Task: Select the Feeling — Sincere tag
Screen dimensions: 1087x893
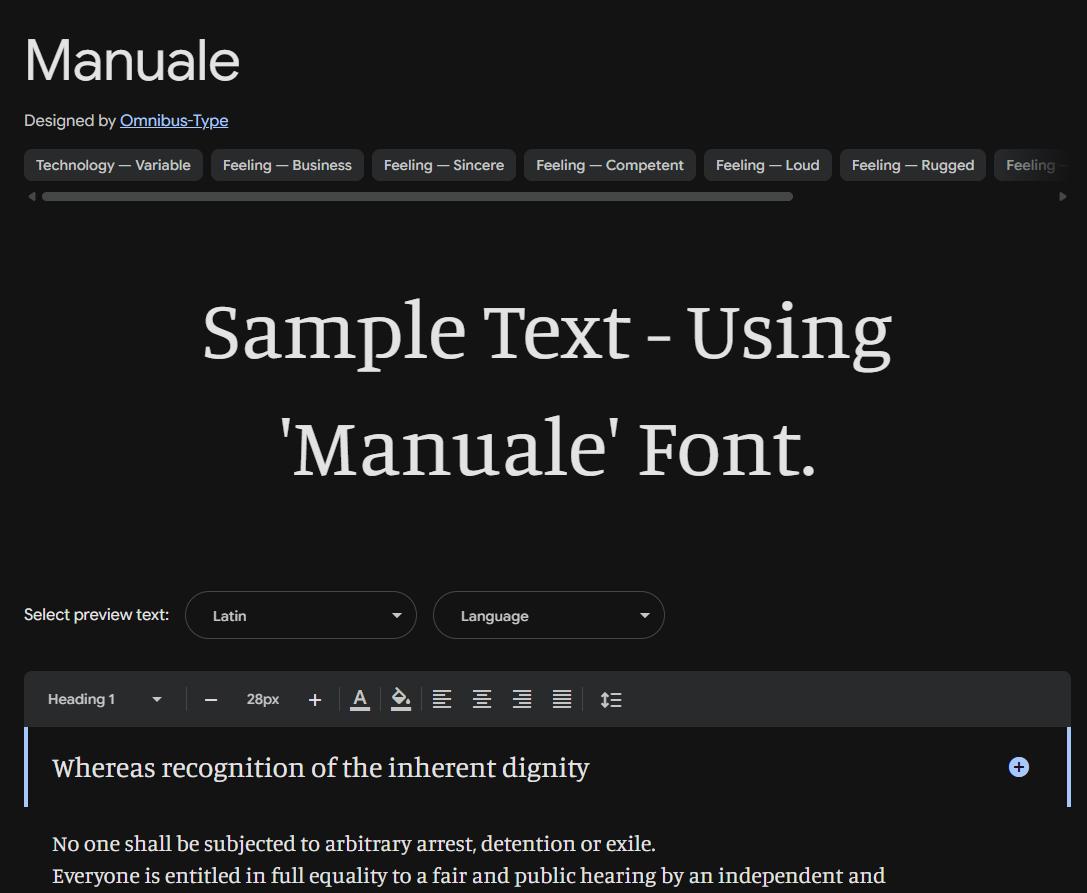Action: click(444, 165)
